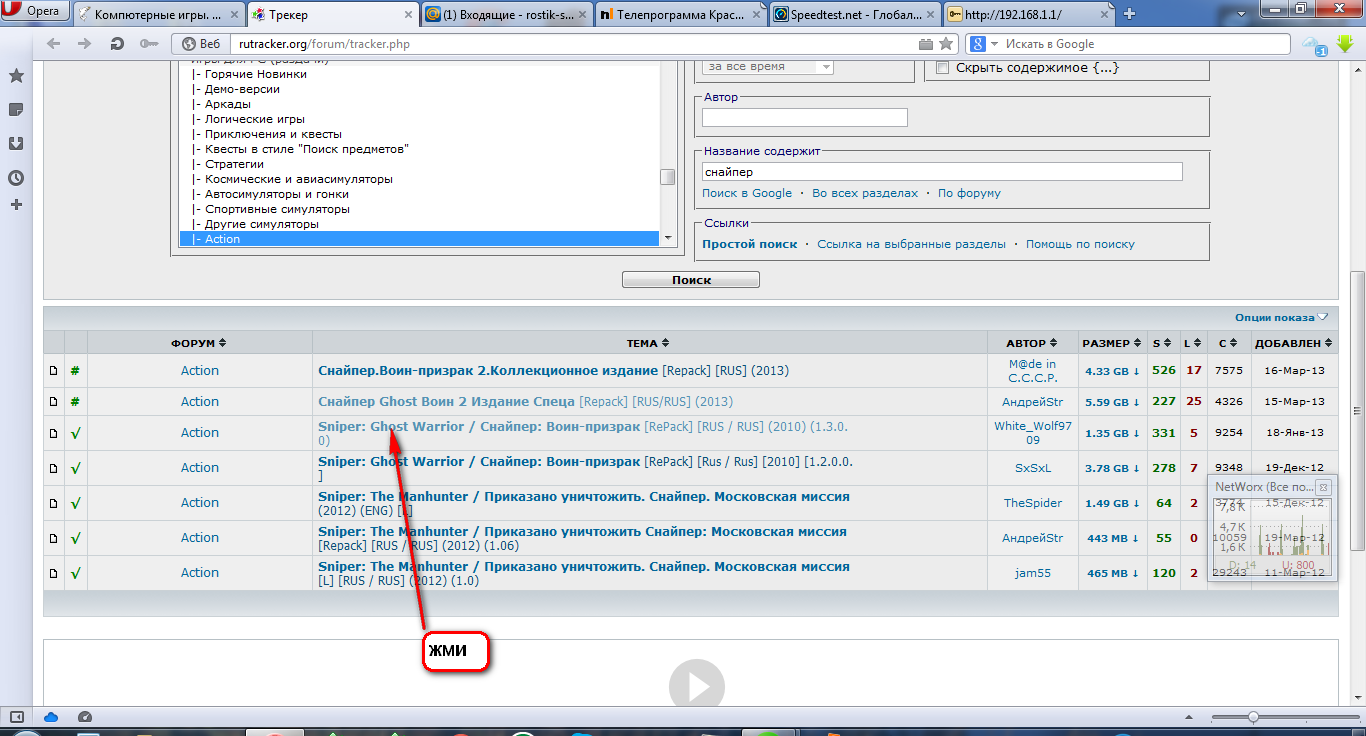Sort results by ТЕМА column

(x=648, y=343)
